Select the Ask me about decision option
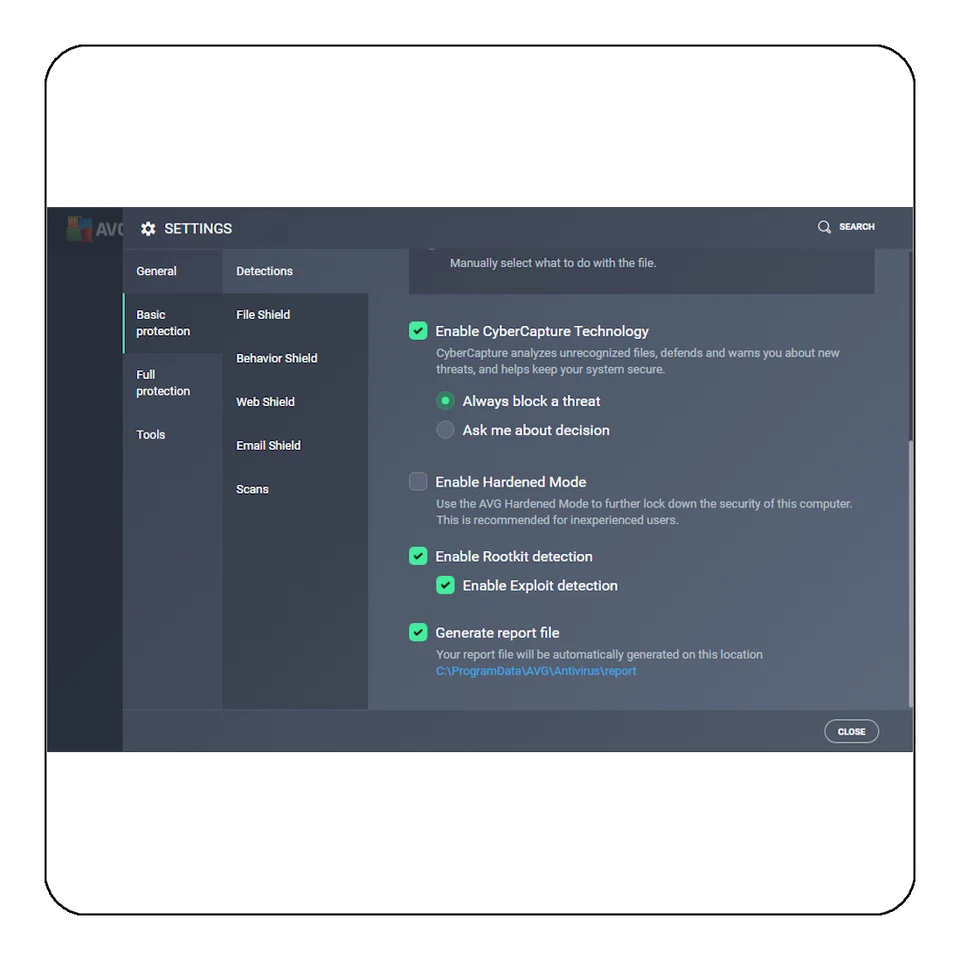 pyautogui.click(x=445, y=430)
